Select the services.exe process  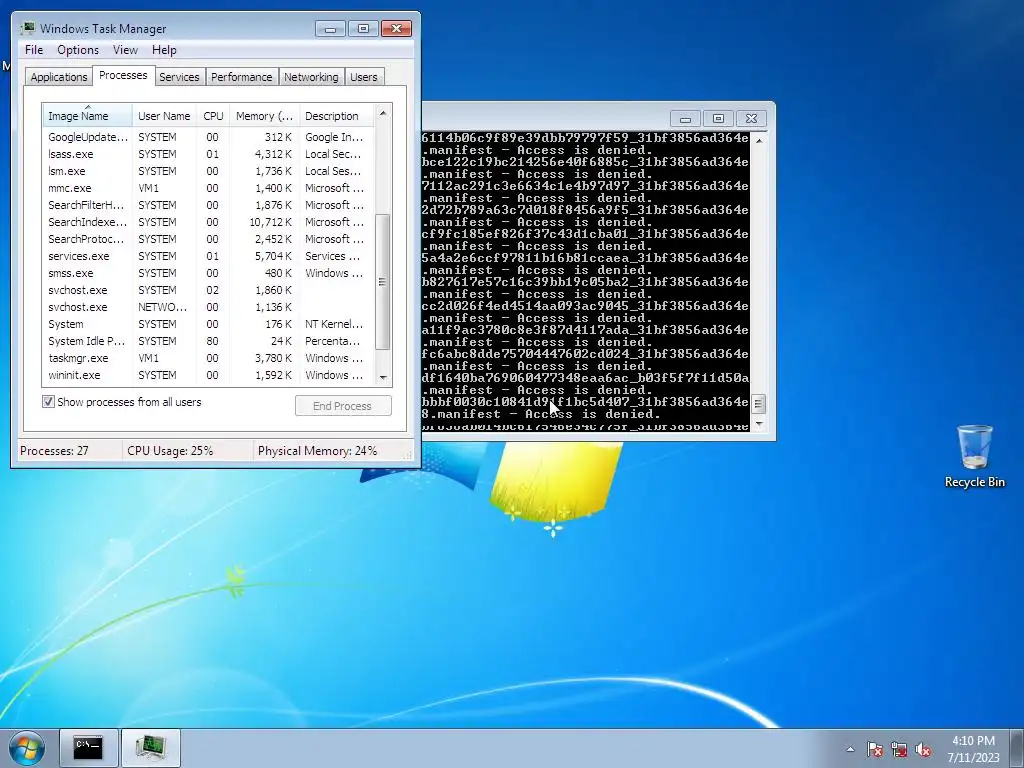click(x=209, y=256)
